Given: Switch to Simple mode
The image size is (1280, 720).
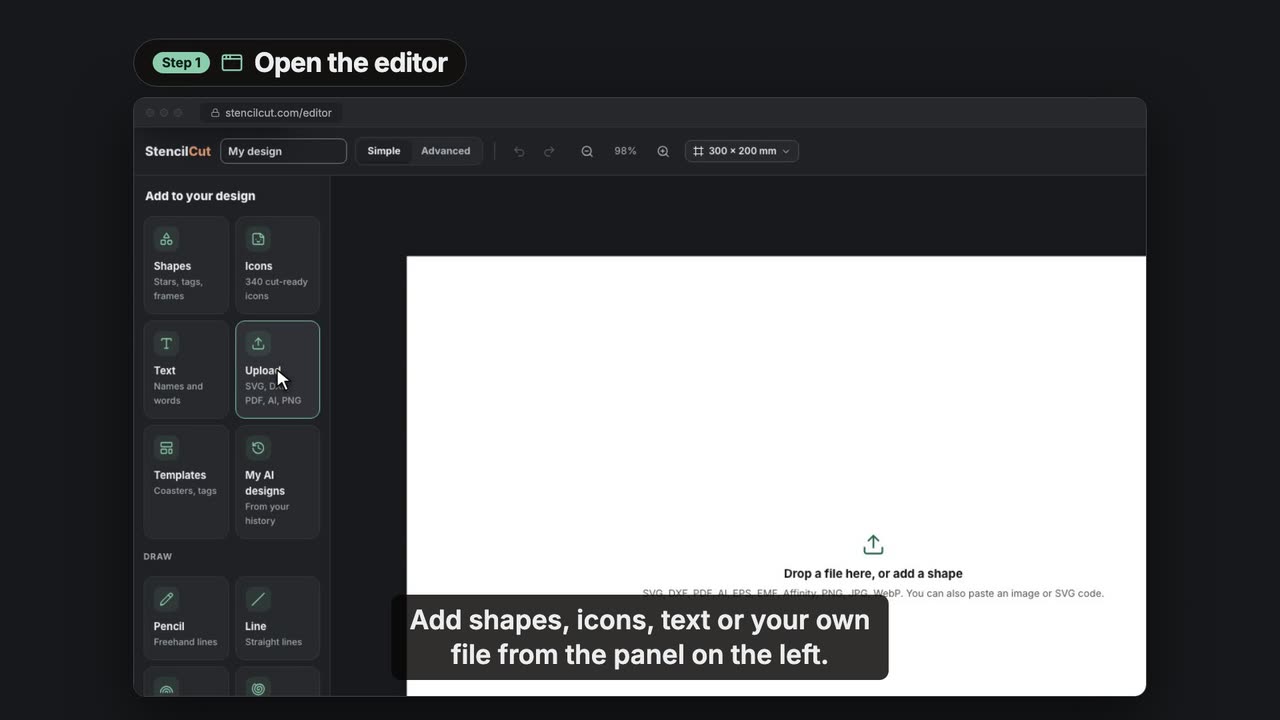Looking at the screenshot, I should point(384,151).
